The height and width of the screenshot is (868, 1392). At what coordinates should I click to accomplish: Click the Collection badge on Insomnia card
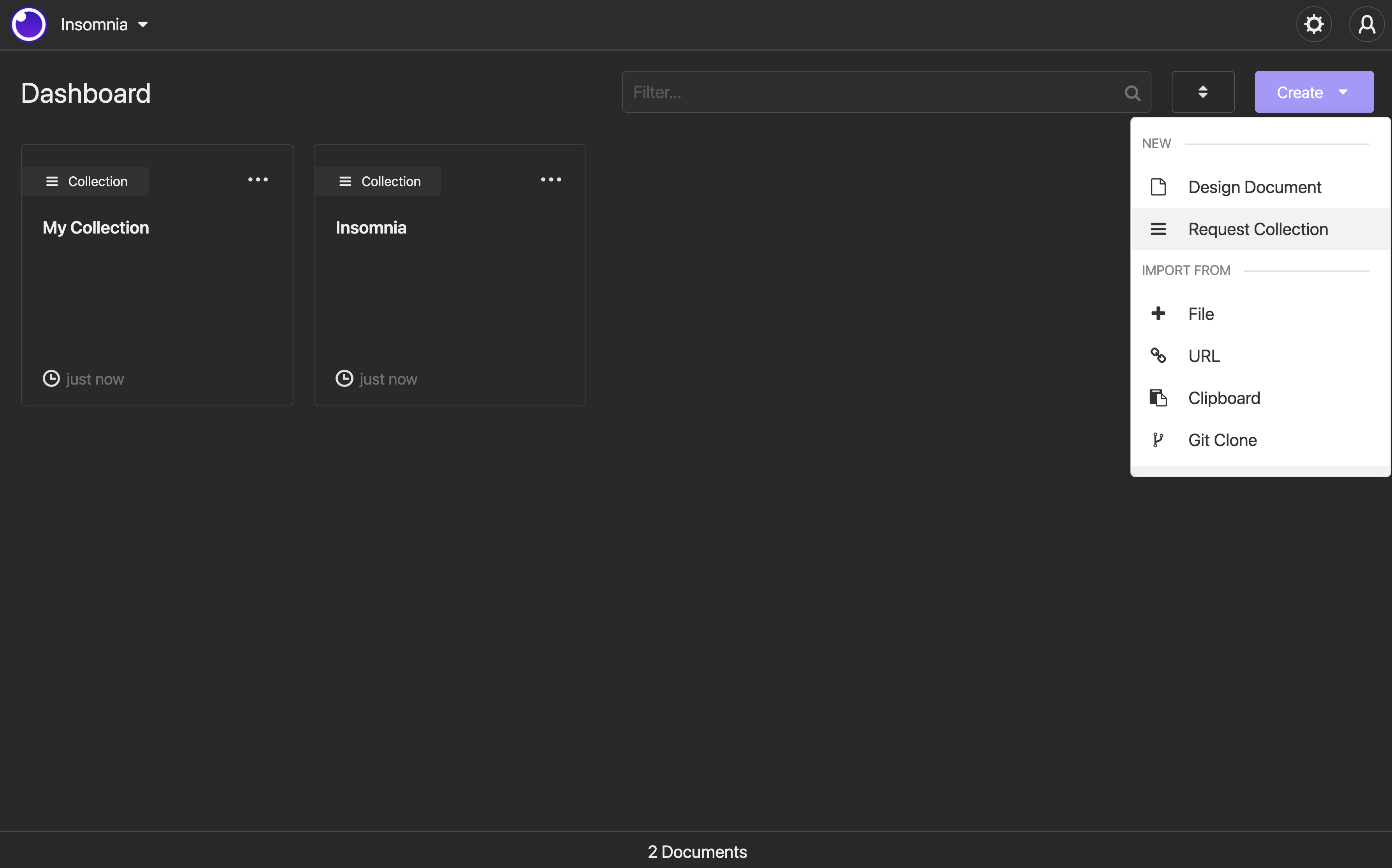tap(378, 181)
